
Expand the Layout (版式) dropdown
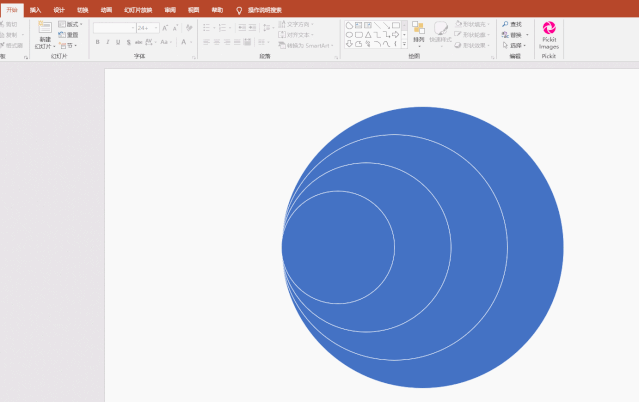[x=70, y=24]
